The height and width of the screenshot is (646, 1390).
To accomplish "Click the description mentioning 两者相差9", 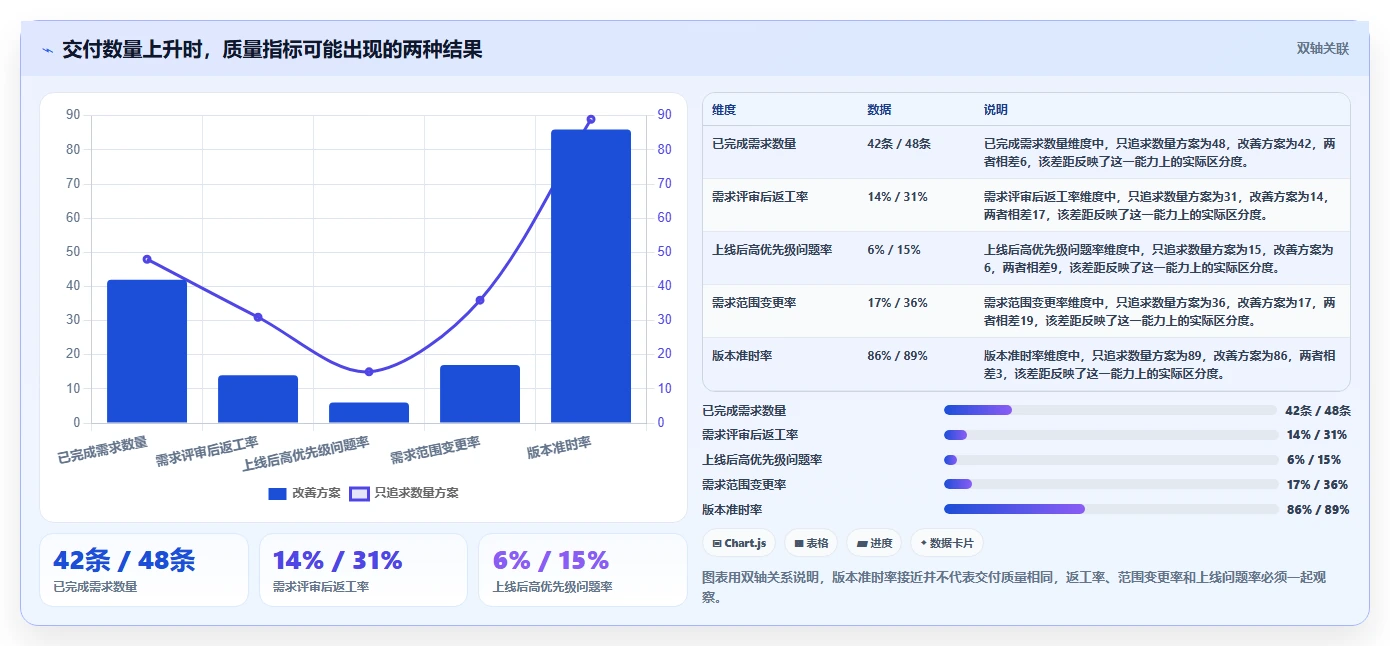I will click(1160, 258).
